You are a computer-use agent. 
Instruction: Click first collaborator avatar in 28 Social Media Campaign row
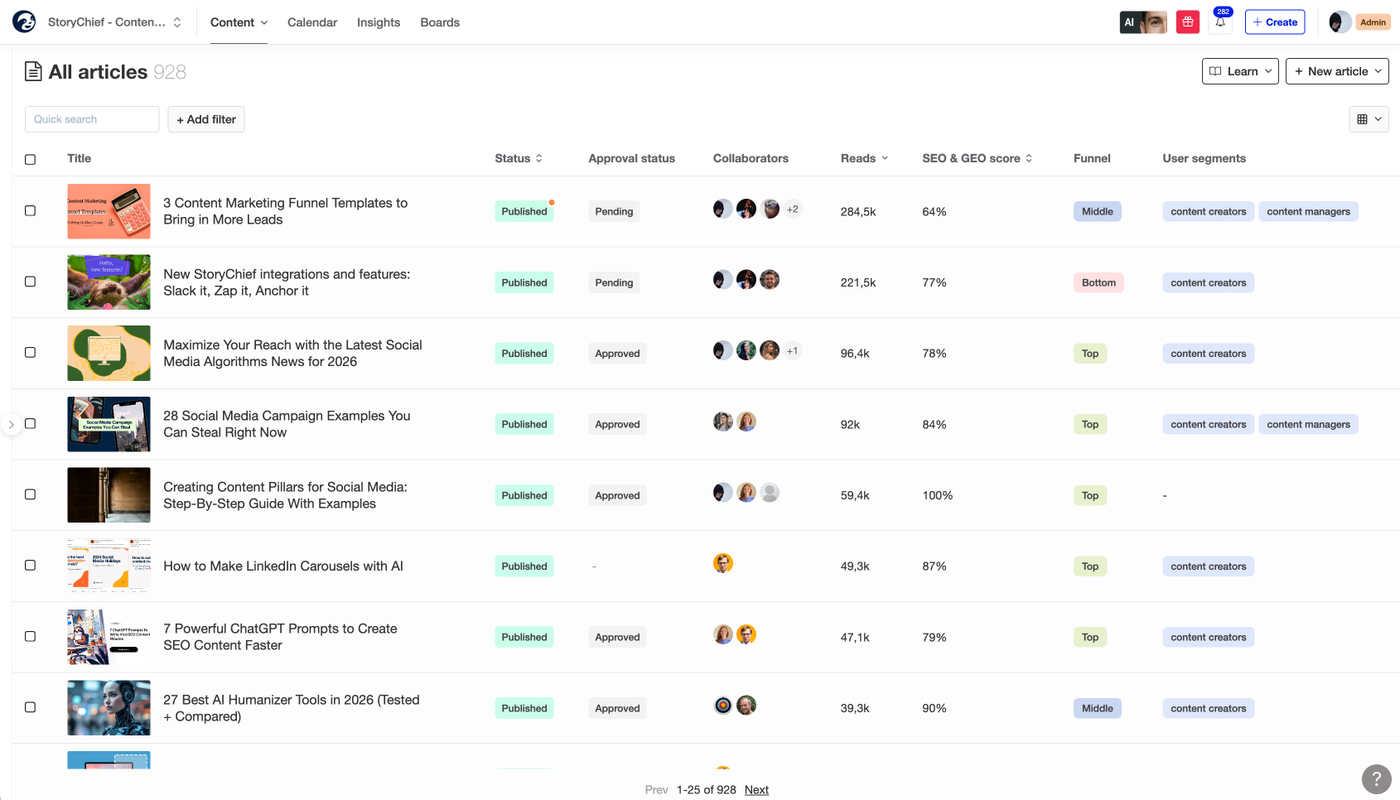coord(723,422)
